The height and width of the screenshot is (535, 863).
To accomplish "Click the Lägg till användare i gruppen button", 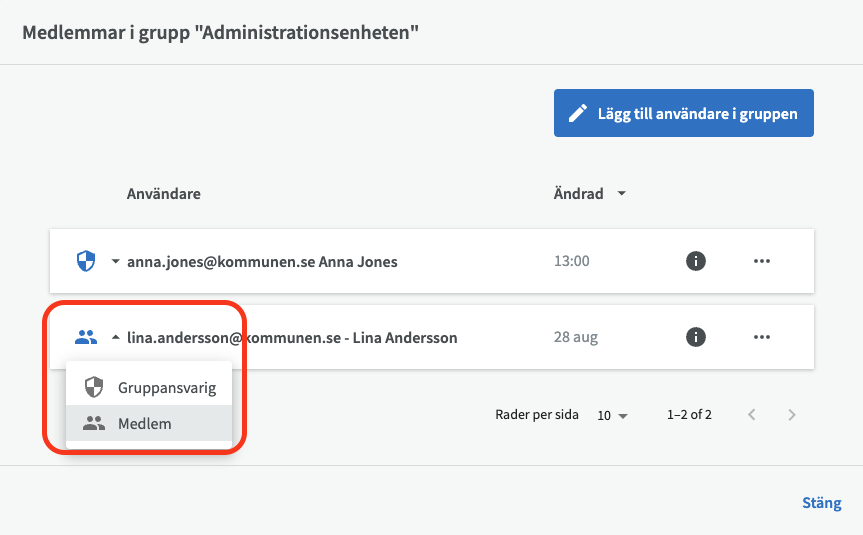I will [683, 113].
